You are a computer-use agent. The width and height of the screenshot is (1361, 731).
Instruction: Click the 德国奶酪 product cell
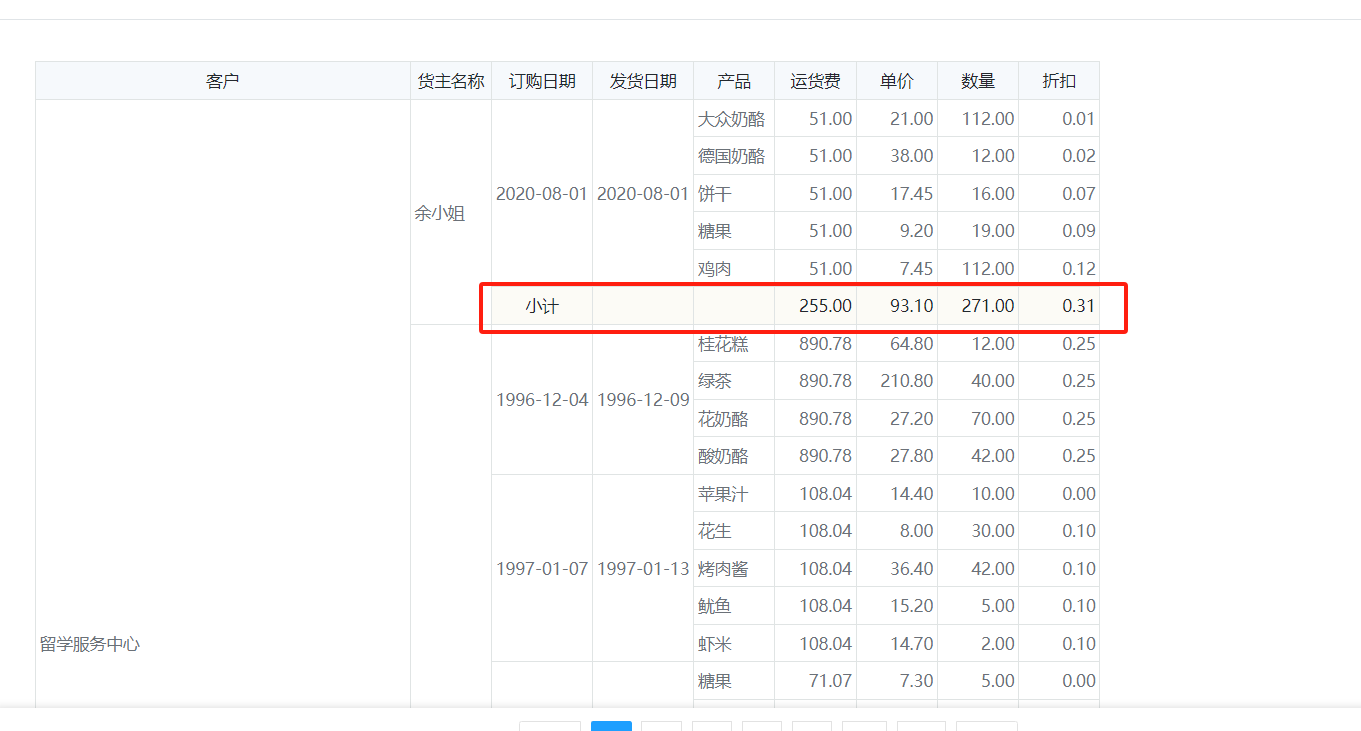pyautogui.click(x=731, y=156)
